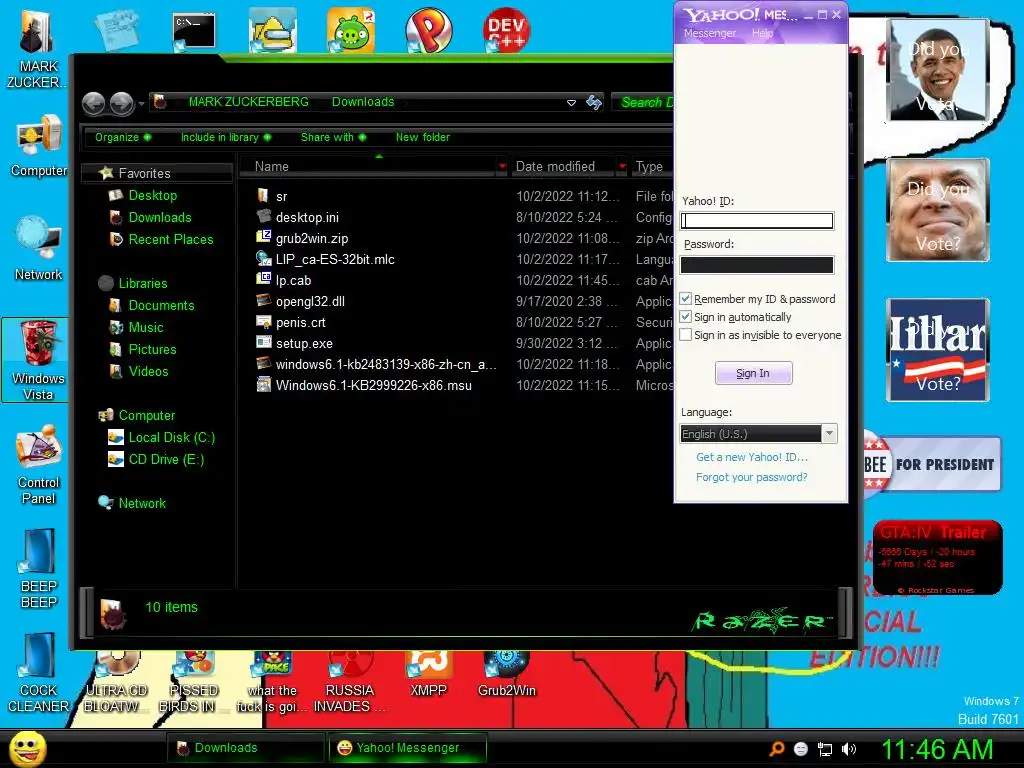Screen dimensions: 1024x768
Task: Open the Computer desktop icon
Action: (38, 145)
